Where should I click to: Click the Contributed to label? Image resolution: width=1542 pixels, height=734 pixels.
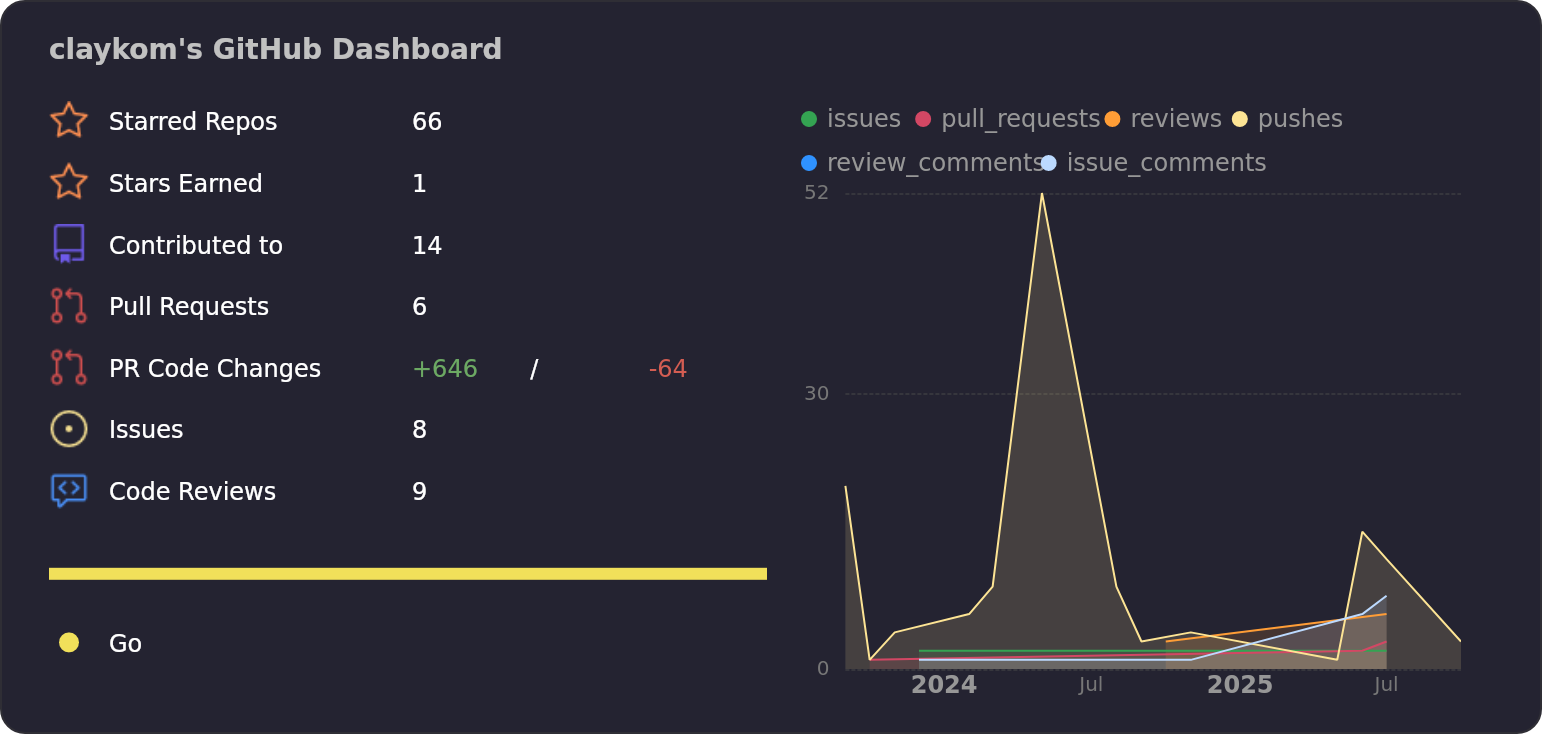coord(196,246)
